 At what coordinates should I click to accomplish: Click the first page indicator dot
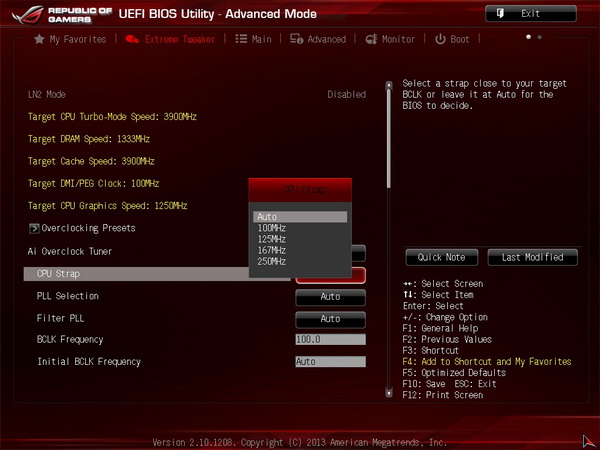528,37
